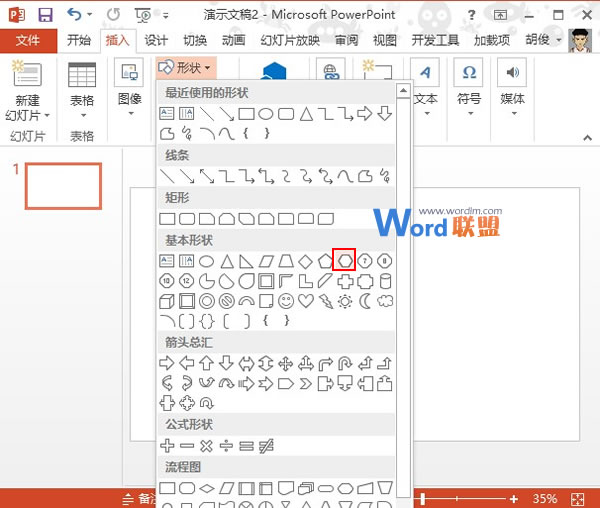Select the parallelogram basic shape

point(266,261)
